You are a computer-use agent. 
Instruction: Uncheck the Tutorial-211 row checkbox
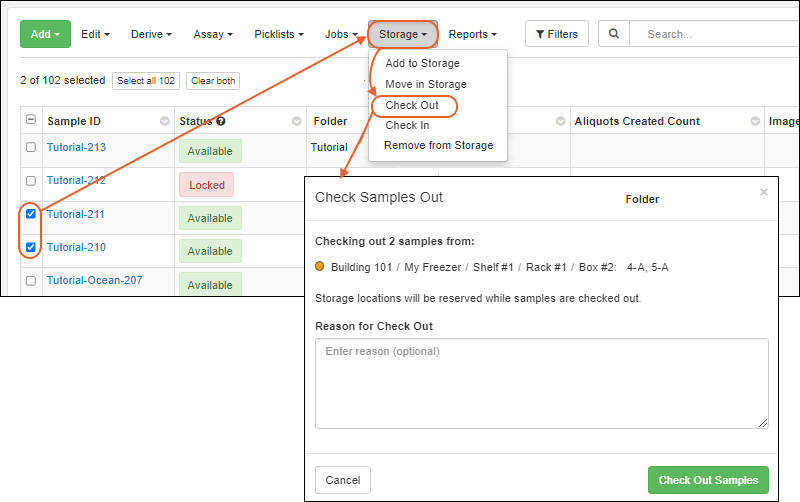pos(31,214)
